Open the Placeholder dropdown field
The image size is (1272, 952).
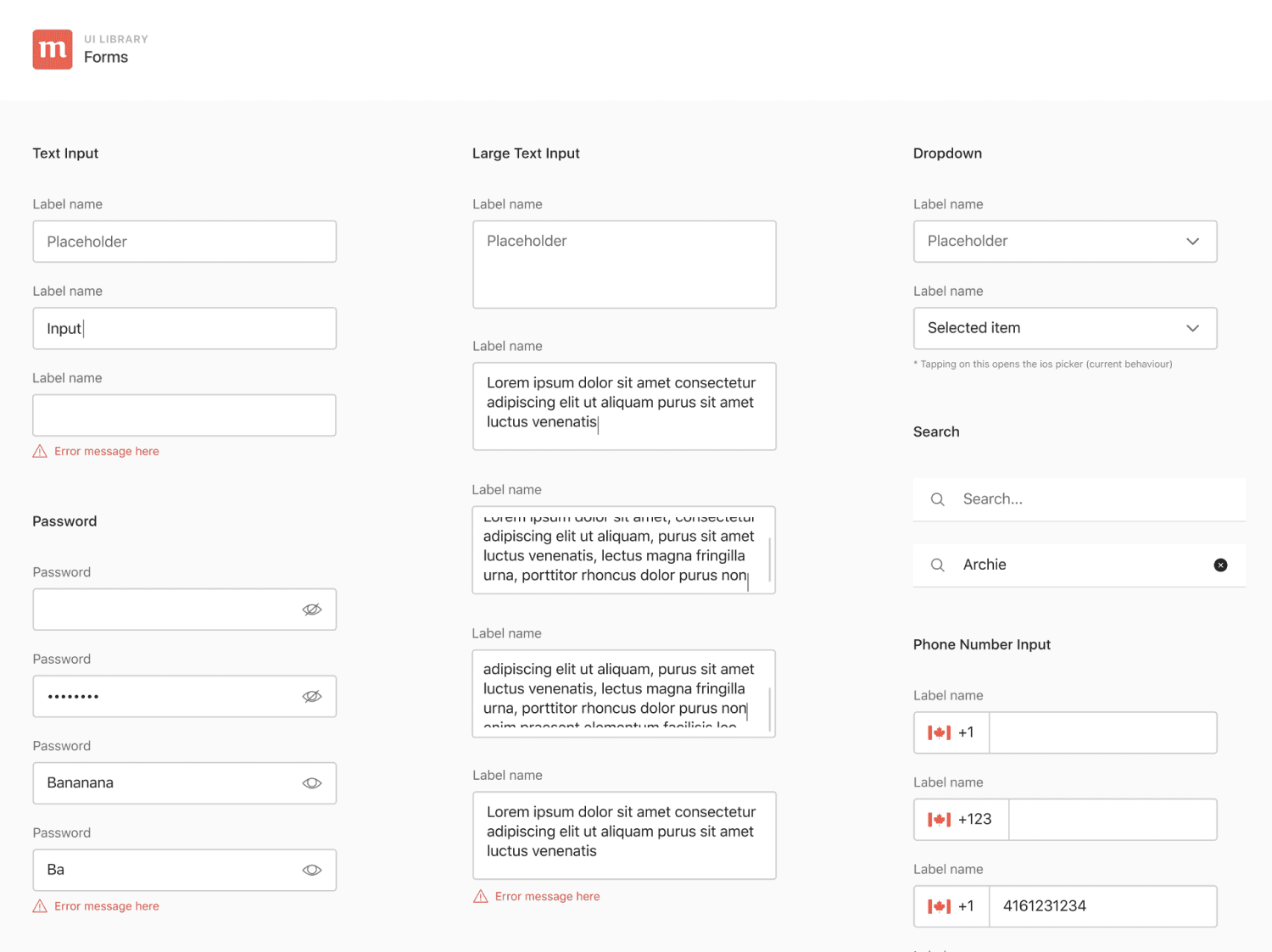[1065, 242]
